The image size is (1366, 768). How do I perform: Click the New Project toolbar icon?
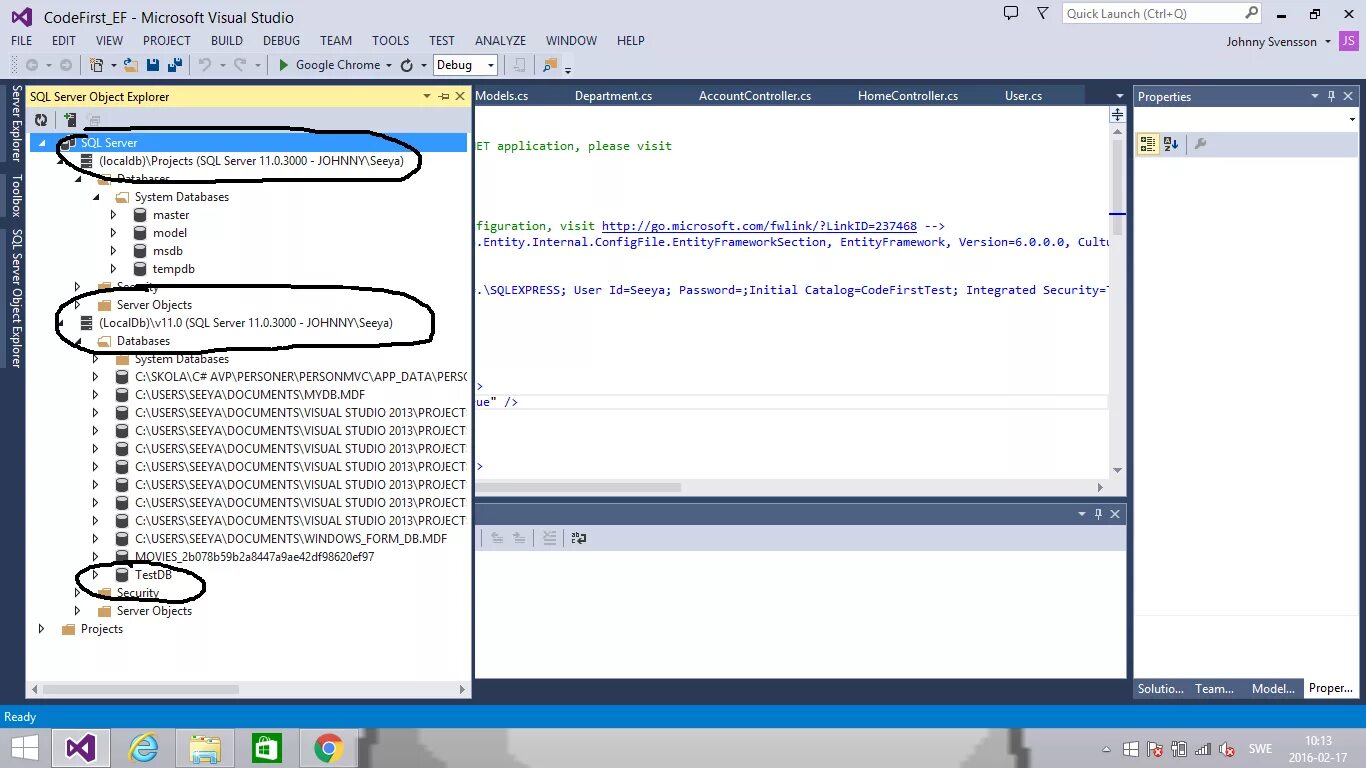coord(97,65)
